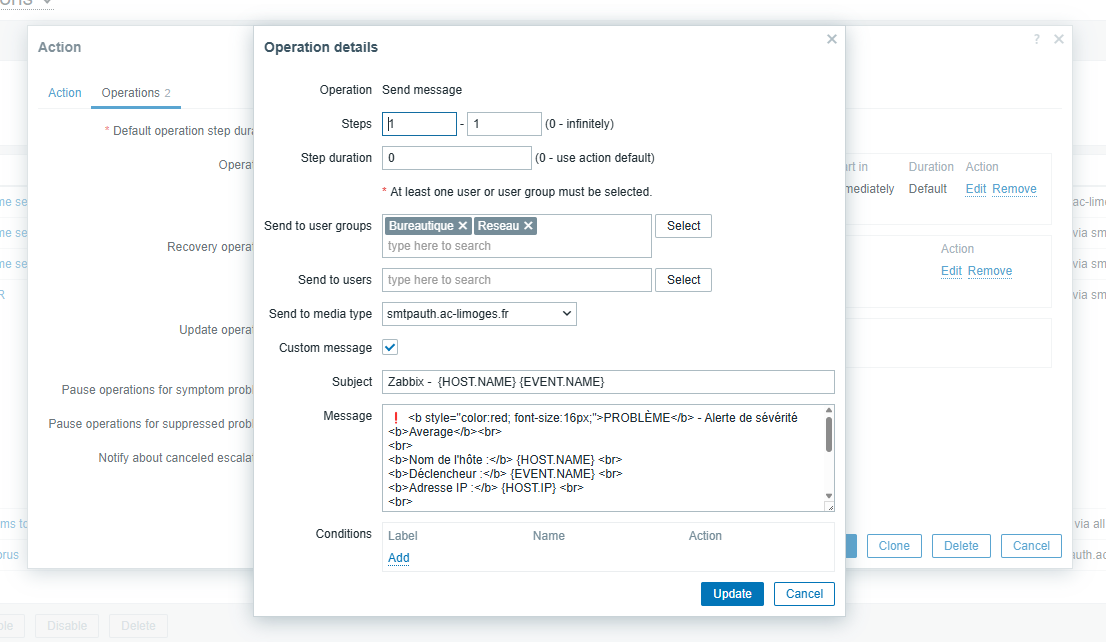Click Select button for Send to users

[x=683, y=280]
